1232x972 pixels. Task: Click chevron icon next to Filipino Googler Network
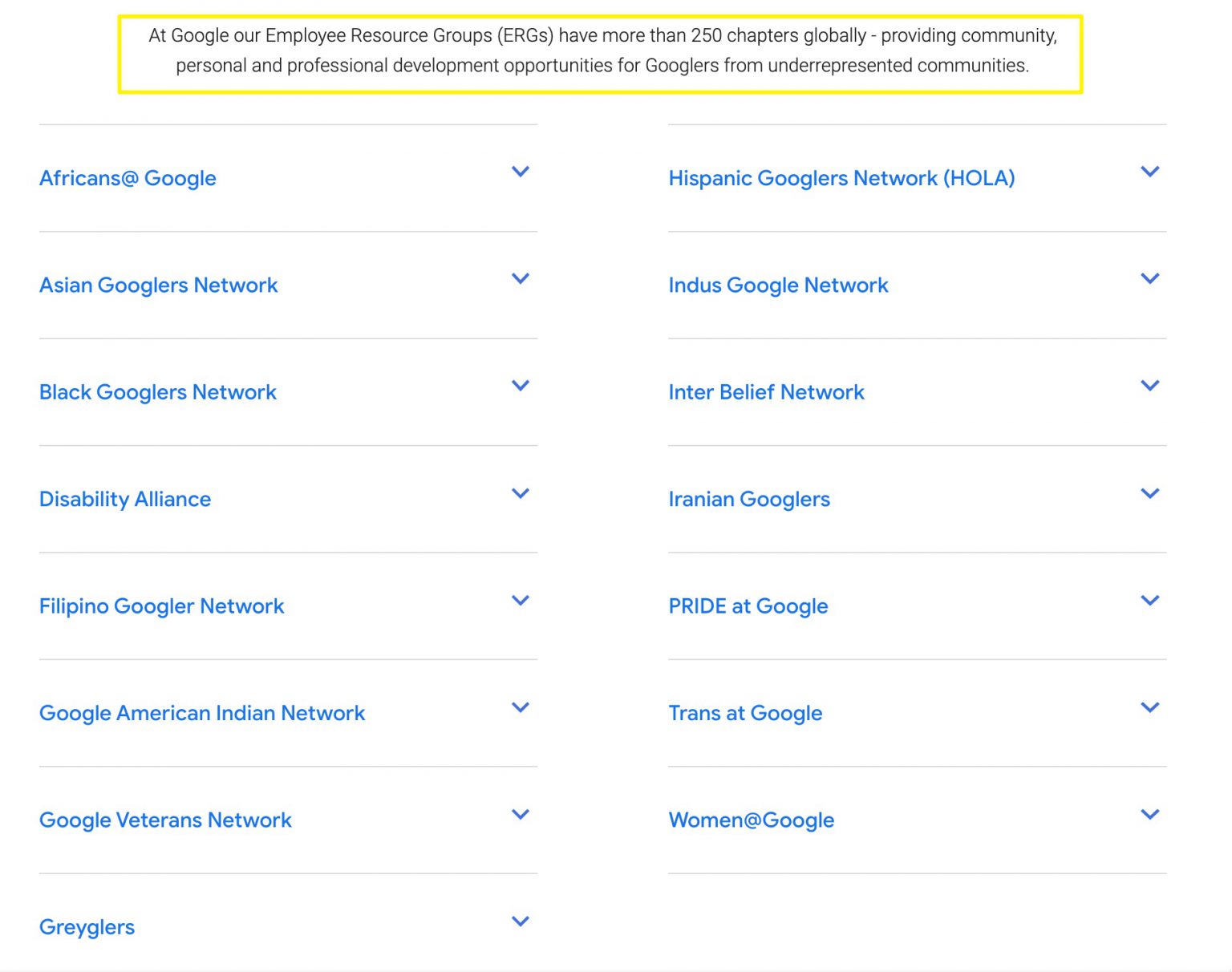tap(521, 600)
